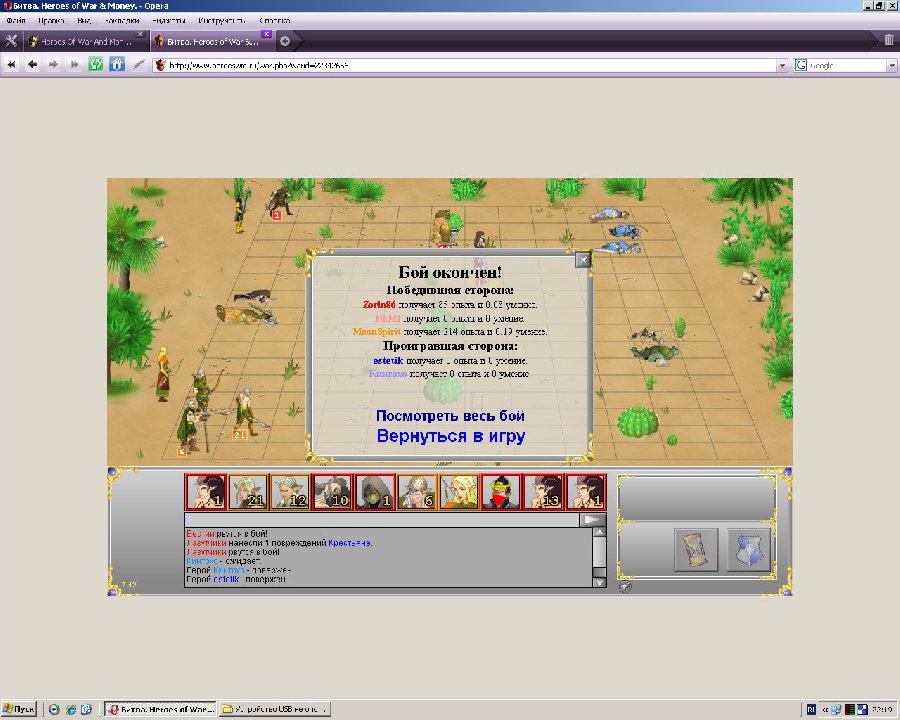Send chat message with arrow button
The height and width of the screenshot is (720, 900).
(x=592, y=520)
